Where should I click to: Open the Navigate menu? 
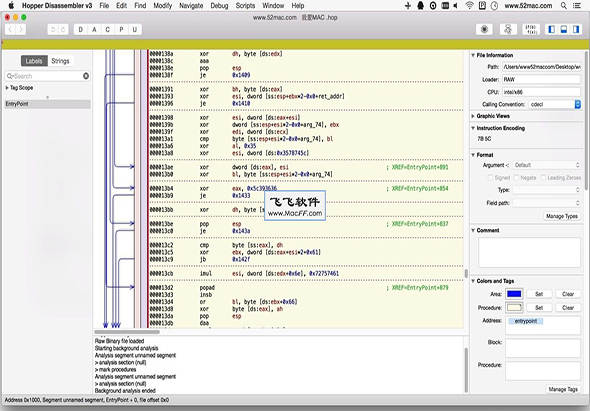[x=191, y=6]
